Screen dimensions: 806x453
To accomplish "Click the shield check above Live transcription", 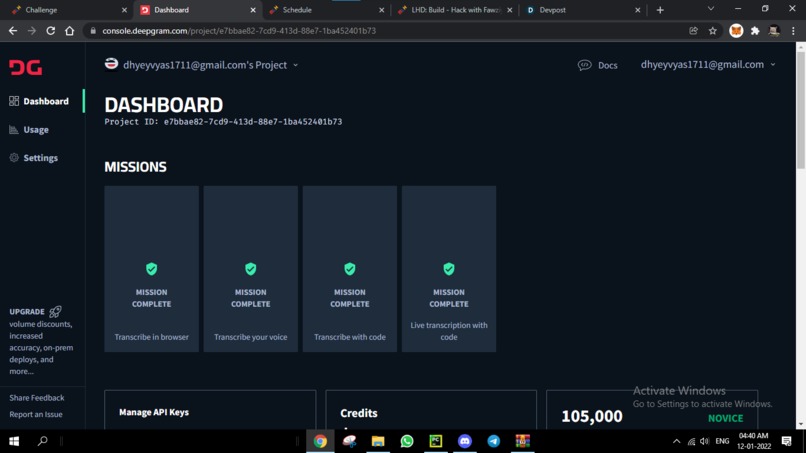I will pyautogui.click(x=449, y=269).
